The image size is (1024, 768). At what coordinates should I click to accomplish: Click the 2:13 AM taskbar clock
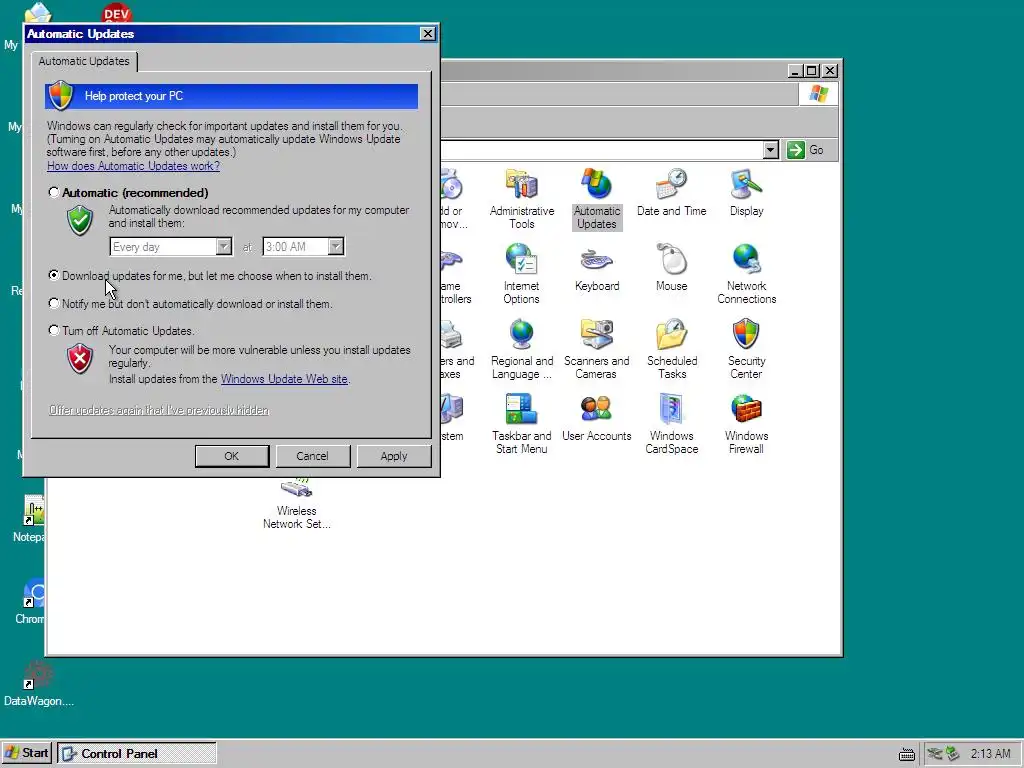point(990,754)
